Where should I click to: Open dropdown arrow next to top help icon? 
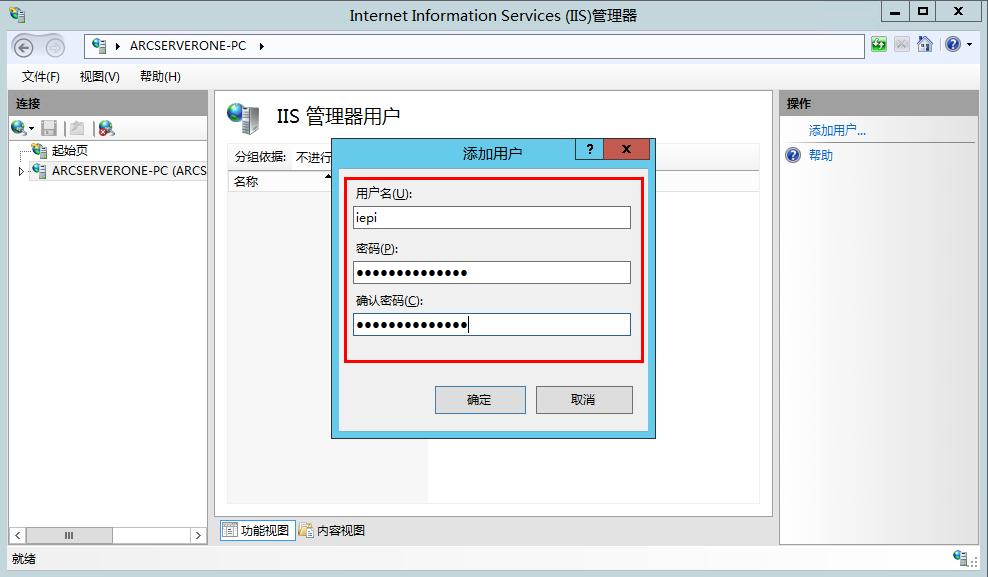[970, 45]
